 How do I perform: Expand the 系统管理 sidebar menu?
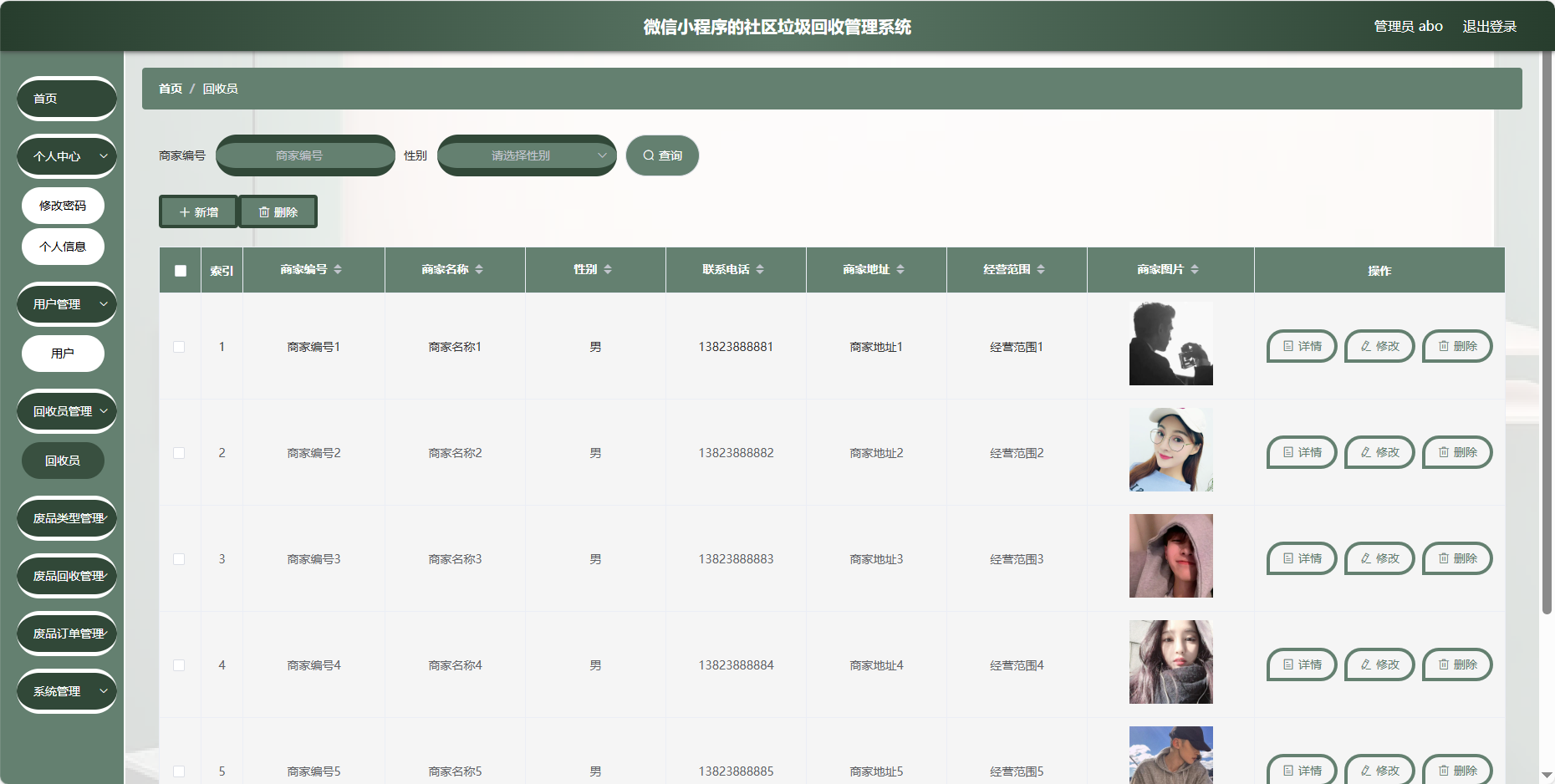[x=67, y=691]
